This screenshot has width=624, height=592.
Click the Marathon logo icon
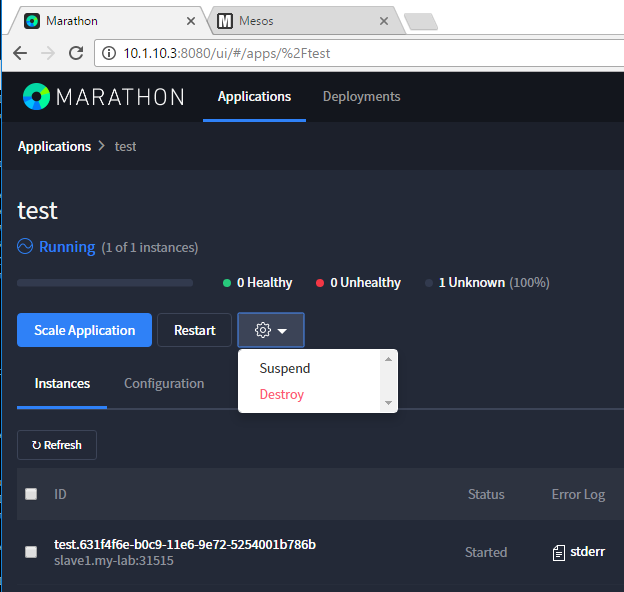tap(36, 97)
